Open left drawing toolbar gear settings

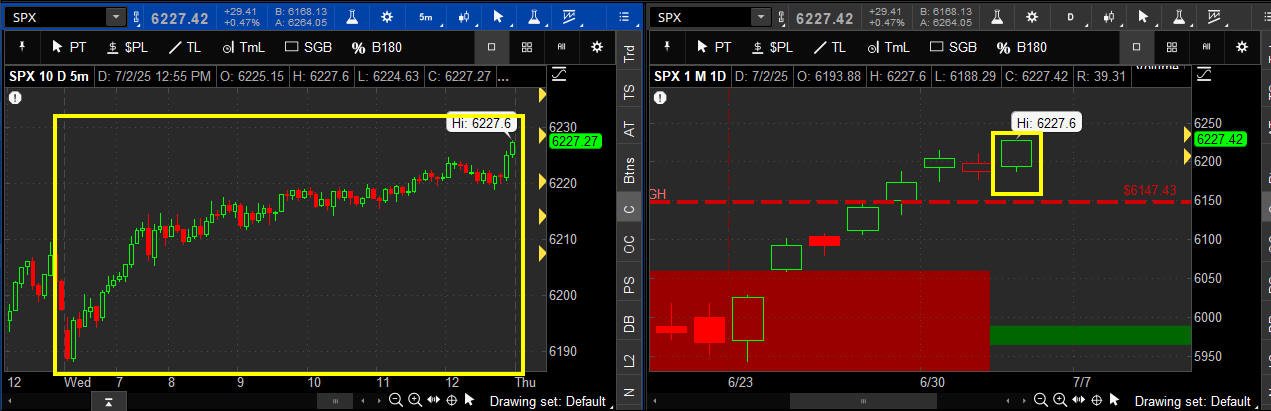(x=597, y=47)
